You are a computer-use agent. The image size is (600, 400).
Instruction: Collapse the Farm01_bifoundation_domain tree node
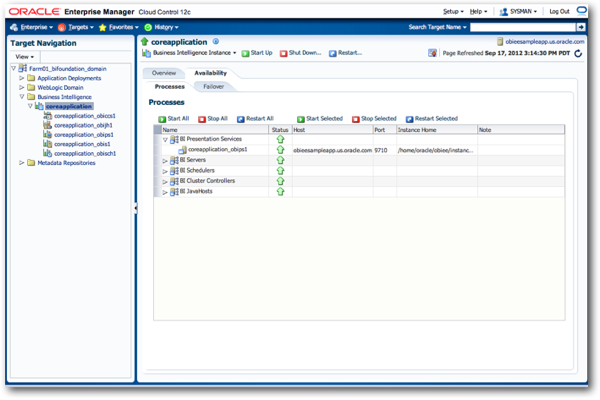(x=13, y=69)
